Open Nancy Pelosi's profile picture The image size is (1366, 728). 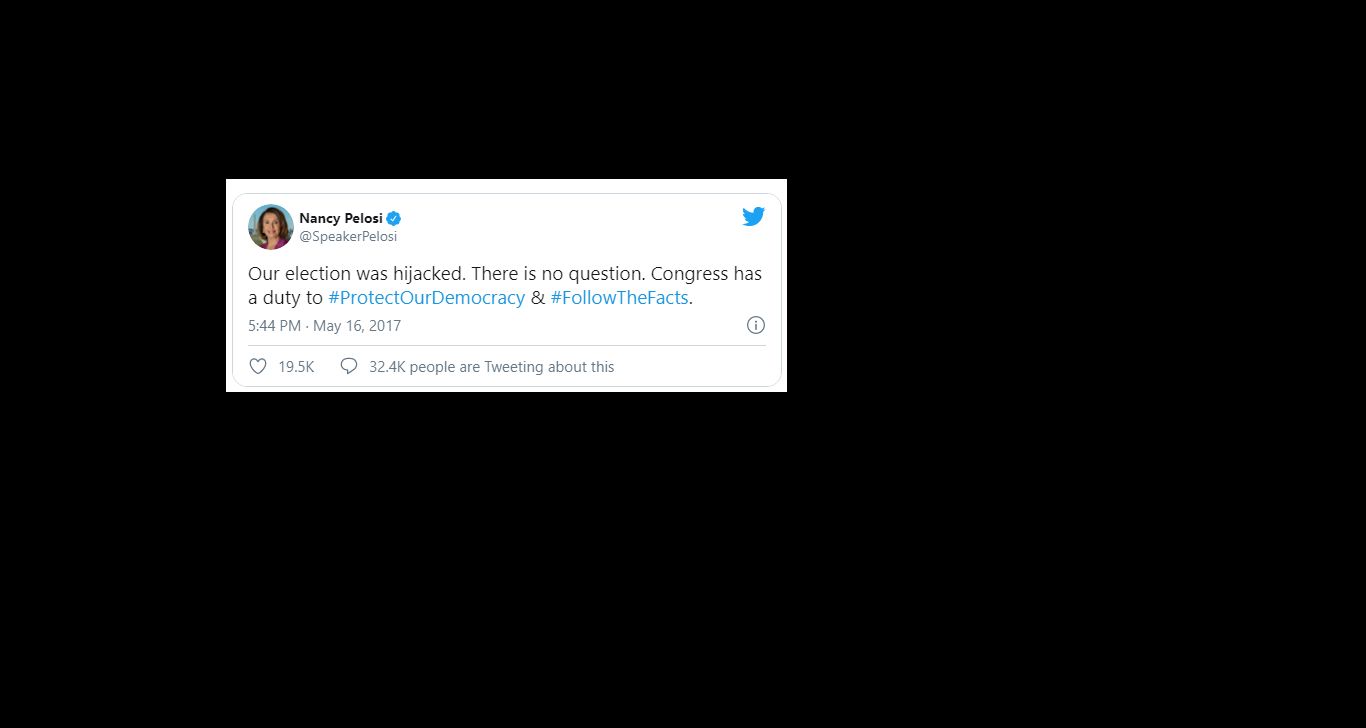[270, 227]
